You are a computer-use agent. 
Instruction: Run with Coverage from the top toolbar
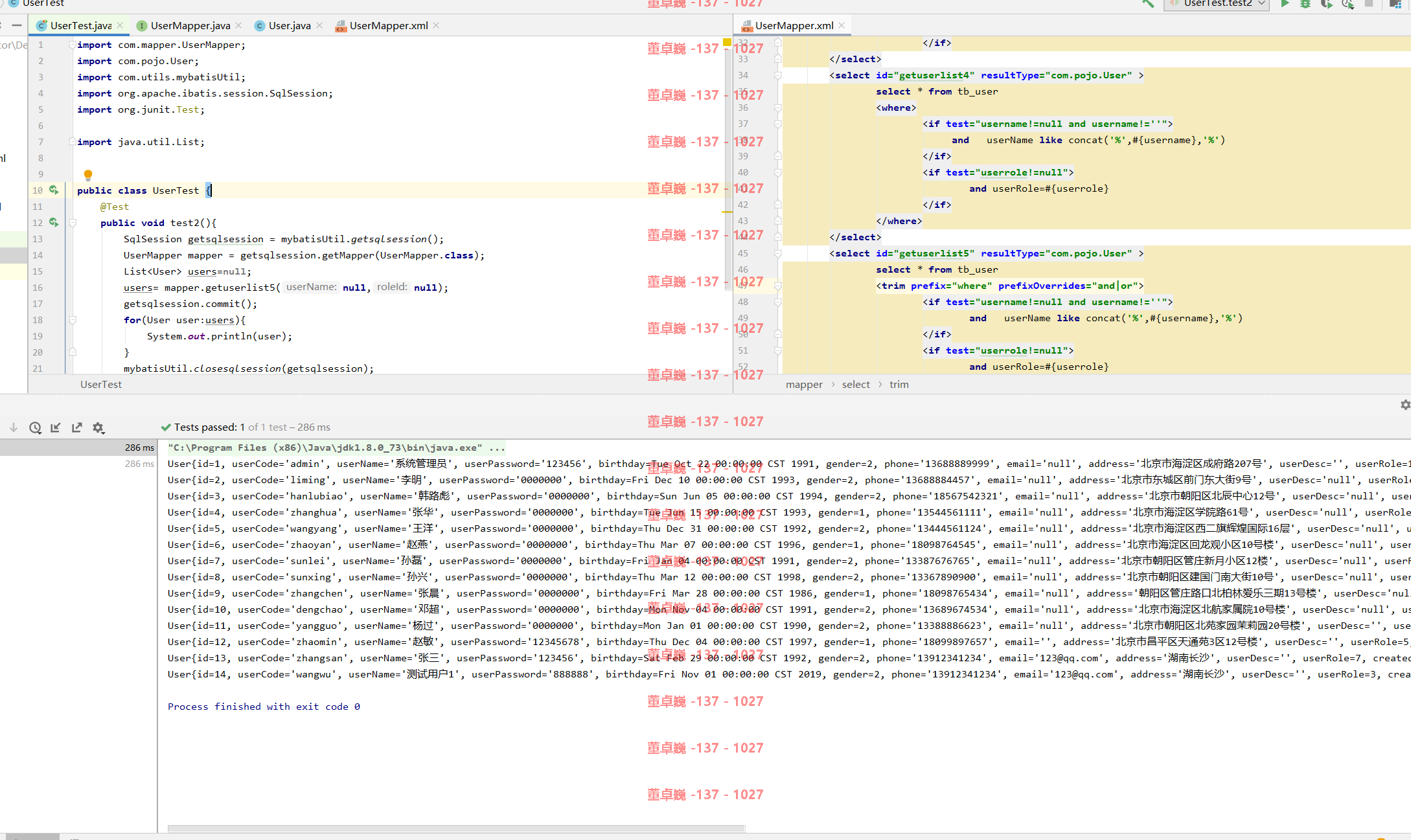click(1327, 4)
